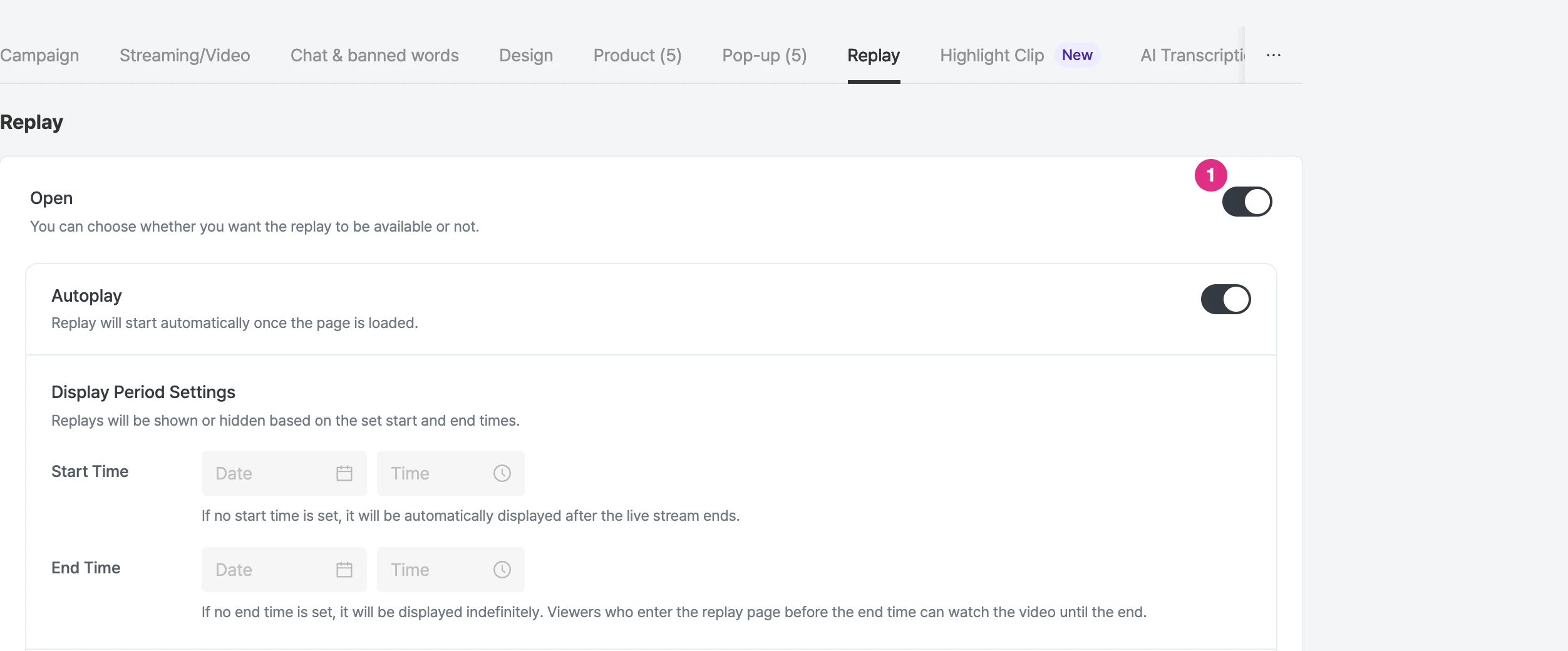Disable the Autoplay switch
The width and height of the screenshot is (1568, 651).
pyautogui.click(x=1225, y=299)
